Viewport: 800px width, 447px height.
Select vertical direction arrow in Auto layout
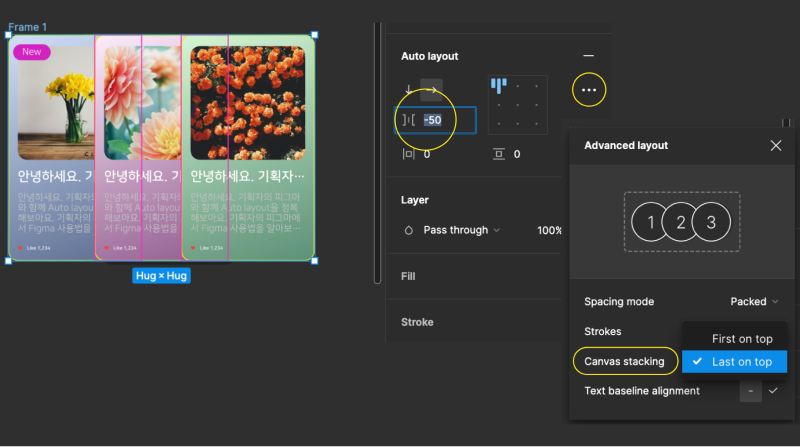pyautogui.click(x=408, y=90)
